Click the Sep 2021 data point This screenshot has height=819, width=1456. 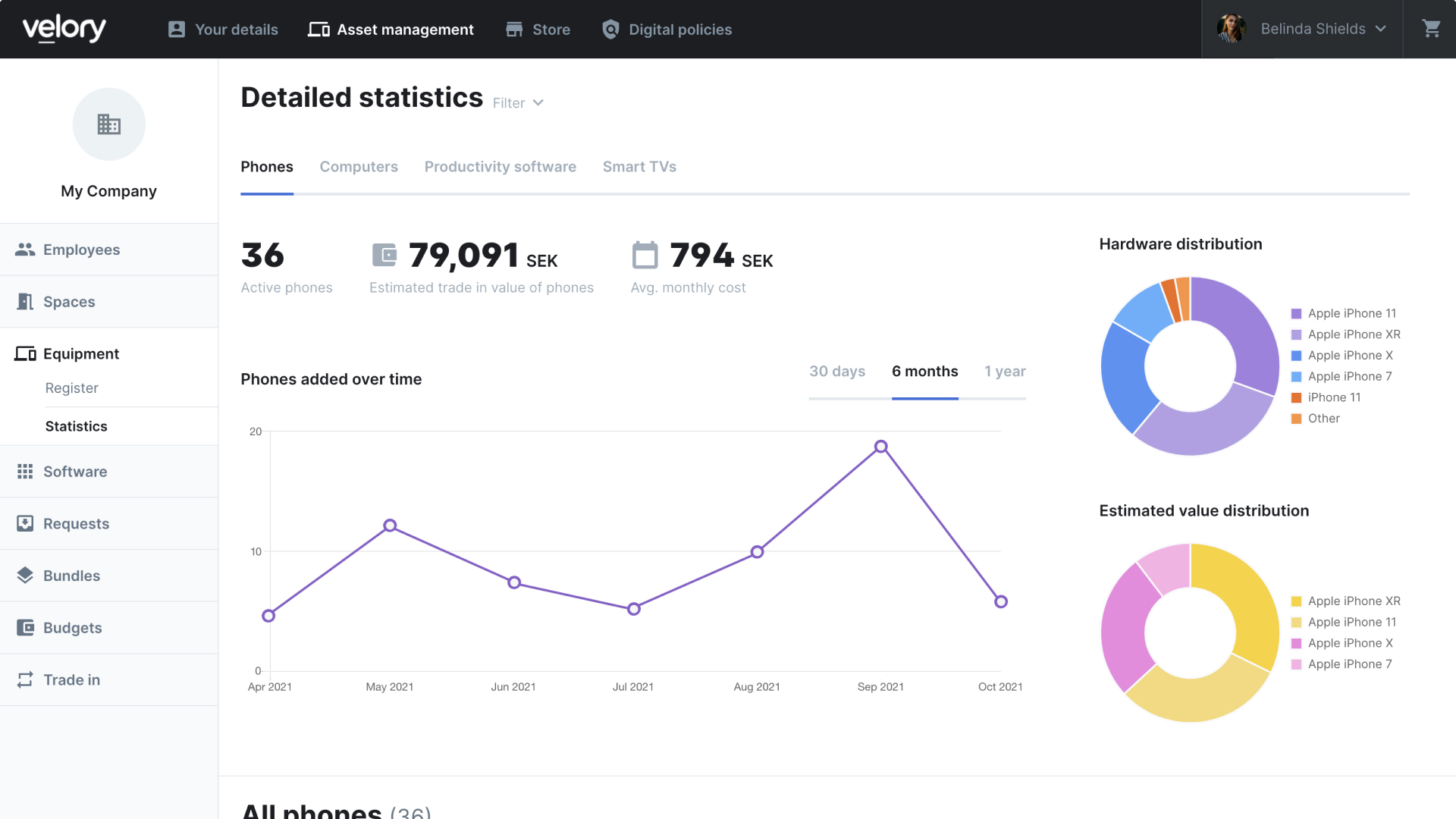[x=880, y=447]
